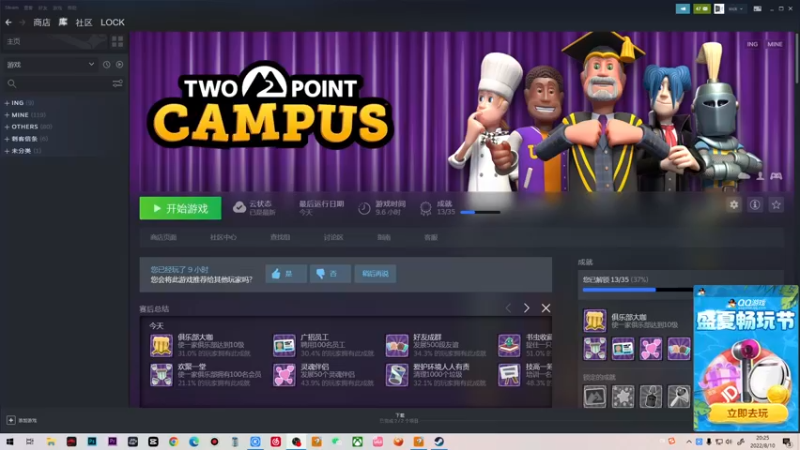
Task: Open Xbox app from the taskbar
Action: pyautogui.click(x=357, y=441)
